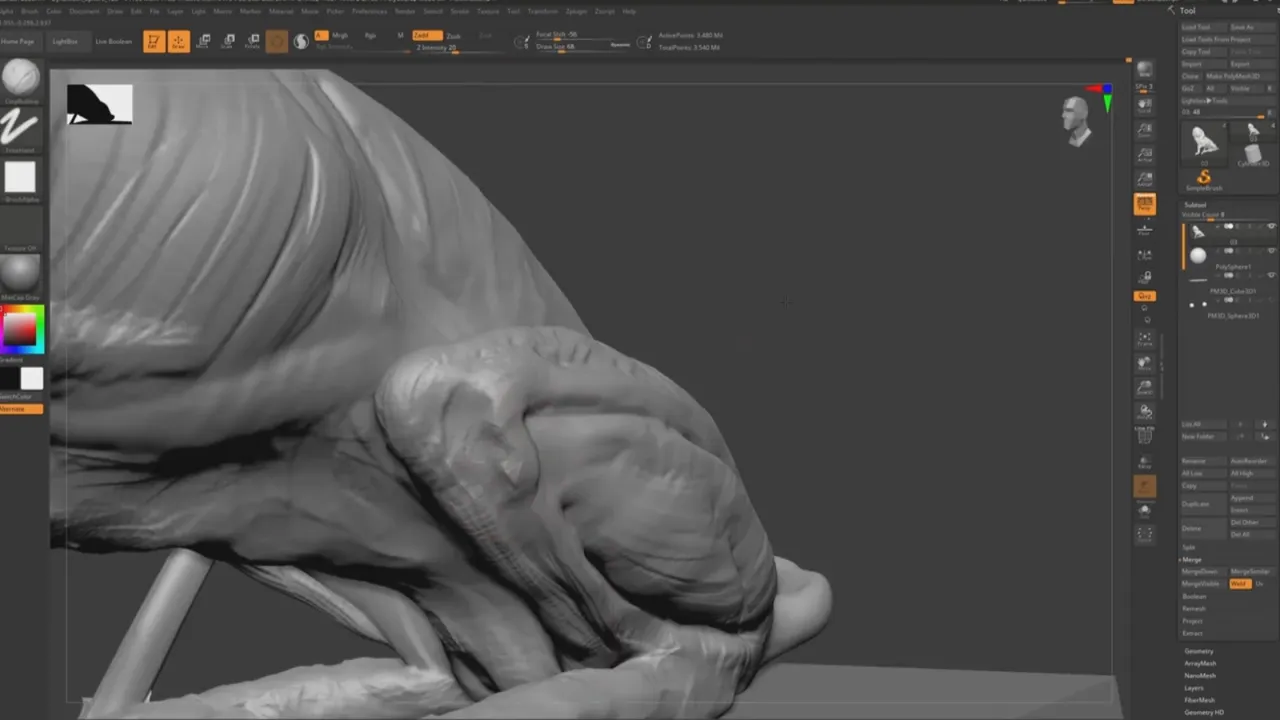This screenshot has height=720, width=1280.
Task: Click the Load Tool button
Action: pos(1203,27)
